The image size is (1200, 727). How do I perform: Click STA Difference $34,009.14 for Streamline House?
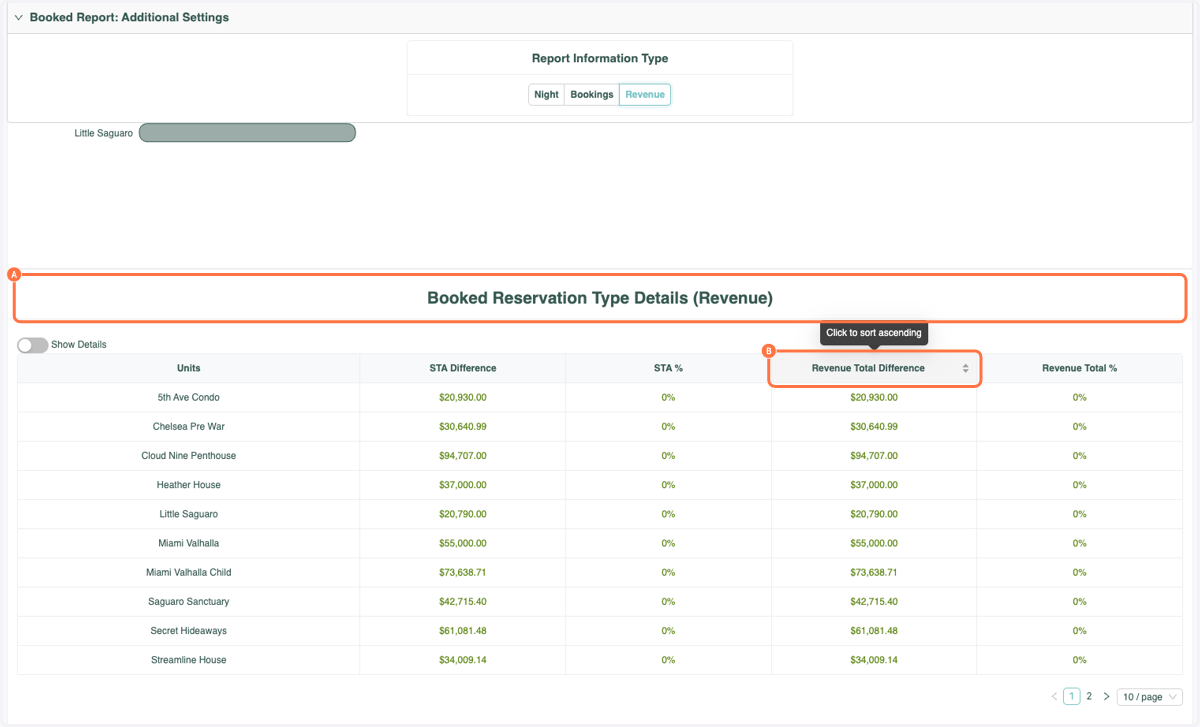point(463,660)
